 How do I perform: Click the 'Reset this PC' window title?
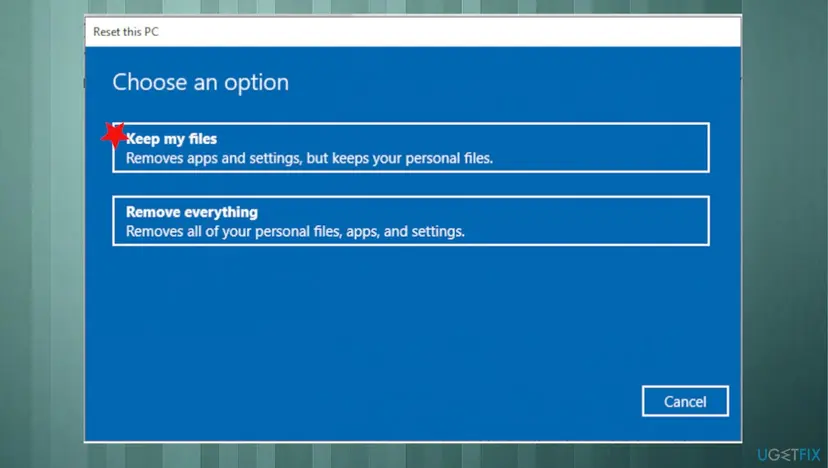pos(126,32)
